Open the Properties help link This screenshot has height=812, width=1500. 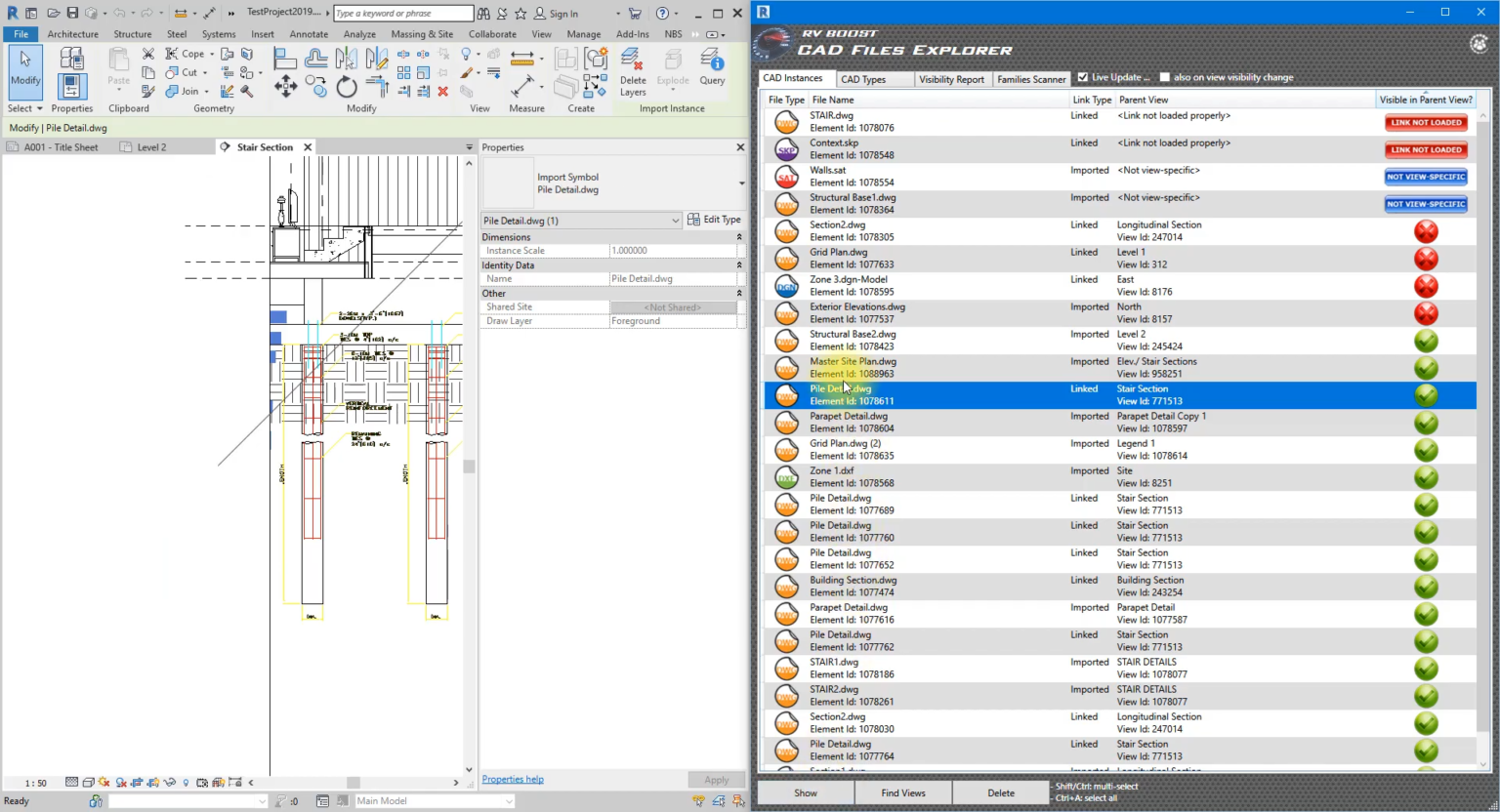513,779
